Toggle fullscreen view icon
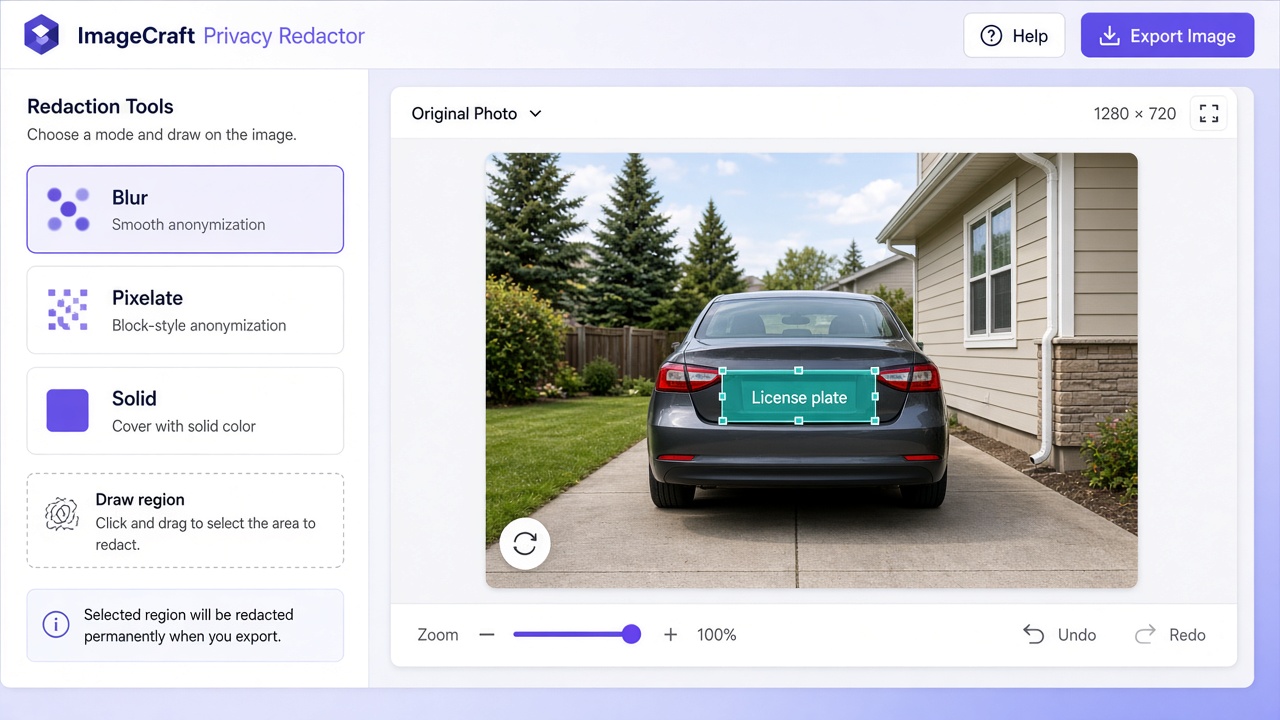The width and height of the screenshot is (1280, 720). coord(1208,114)
